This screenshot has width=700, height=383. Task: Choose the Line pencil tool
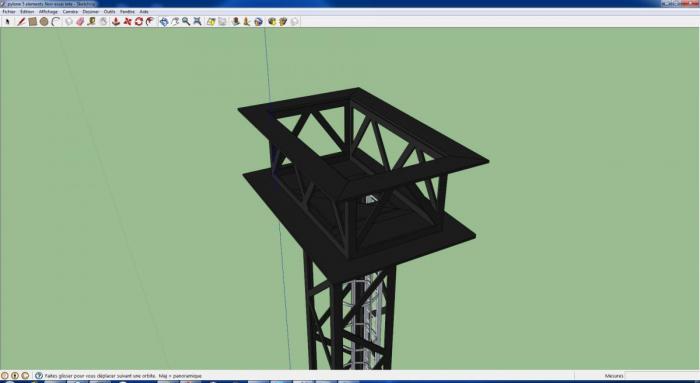pos(21,21)
